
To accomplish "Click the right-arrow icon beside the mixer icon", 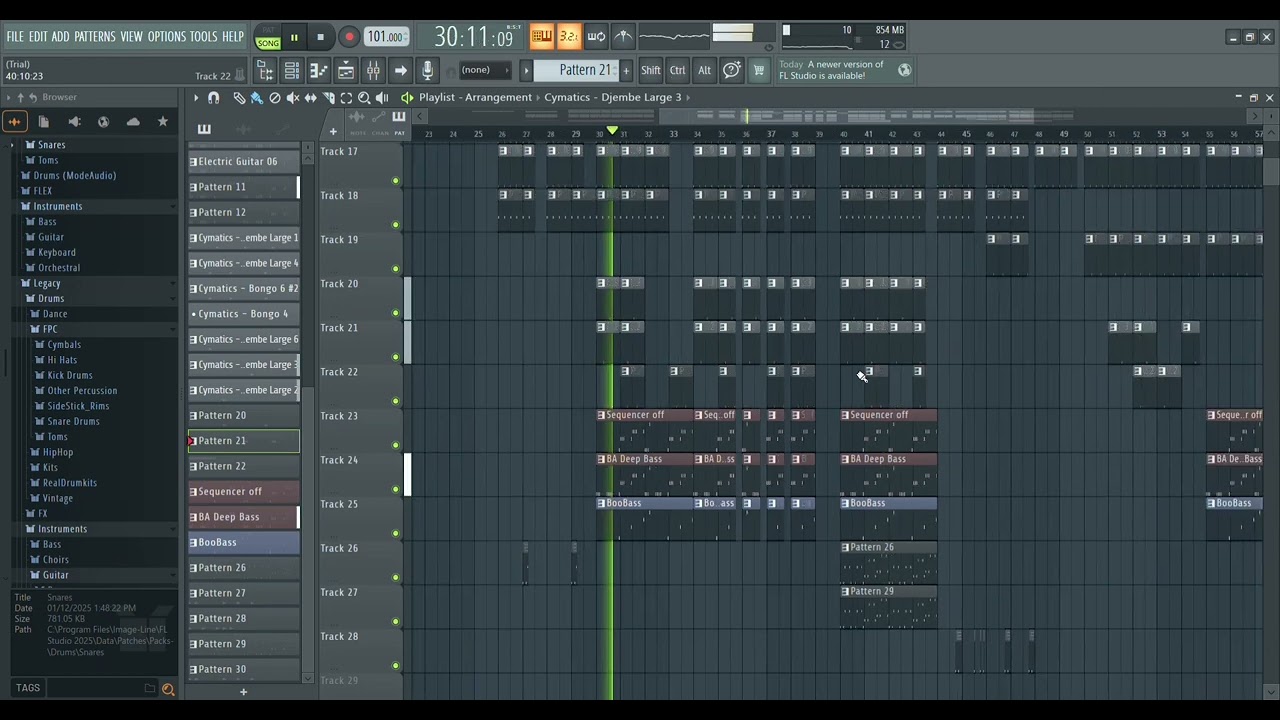I will (x=400, y=70).
